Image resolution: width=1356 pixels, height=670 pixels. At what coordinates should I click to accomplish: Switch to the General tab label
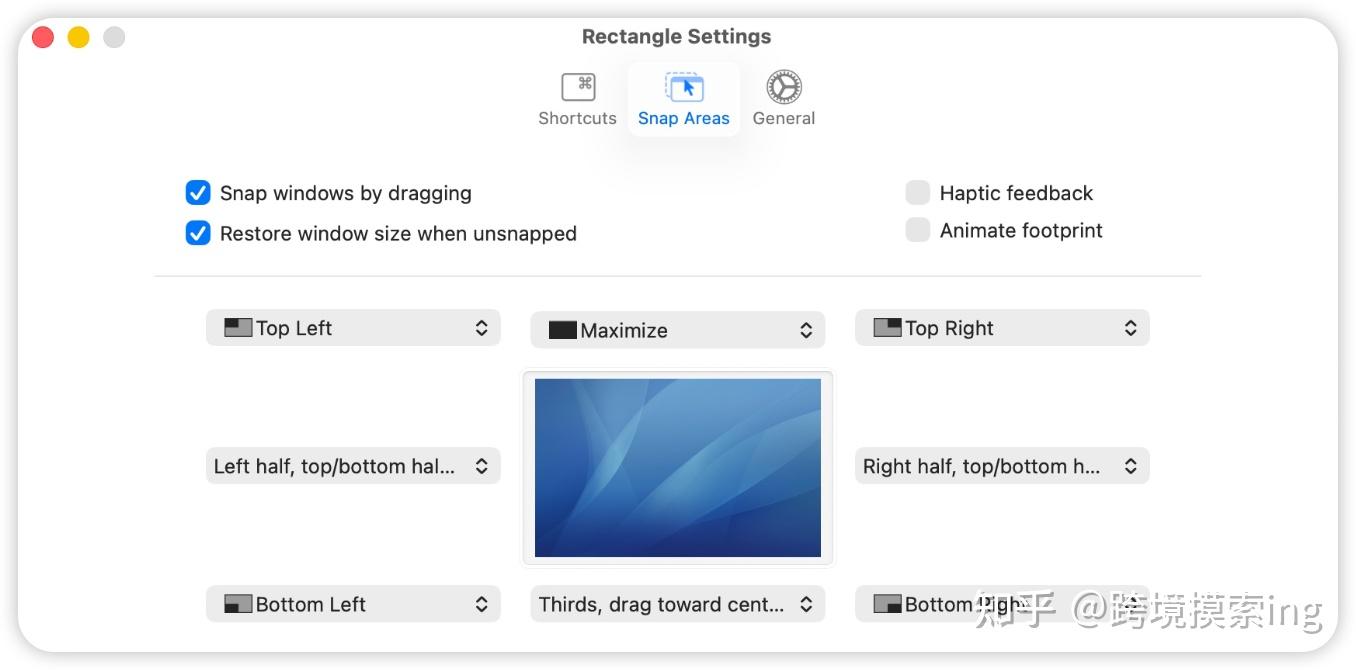click(784, 118)
